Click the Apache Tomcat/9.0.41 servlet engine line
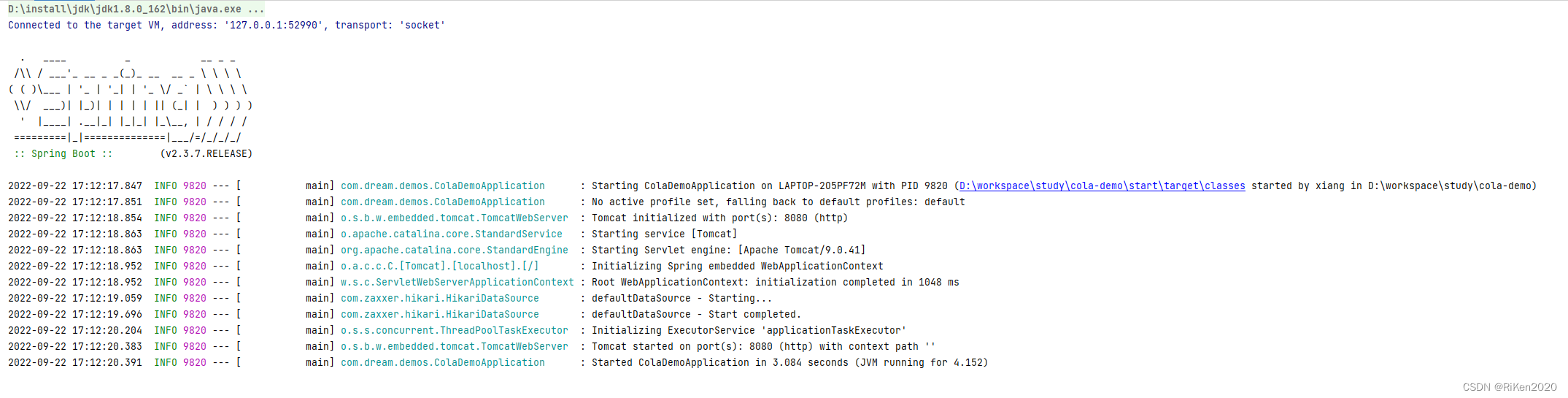The width and height of the screenshot is (1568, 398). pos(728,250)
